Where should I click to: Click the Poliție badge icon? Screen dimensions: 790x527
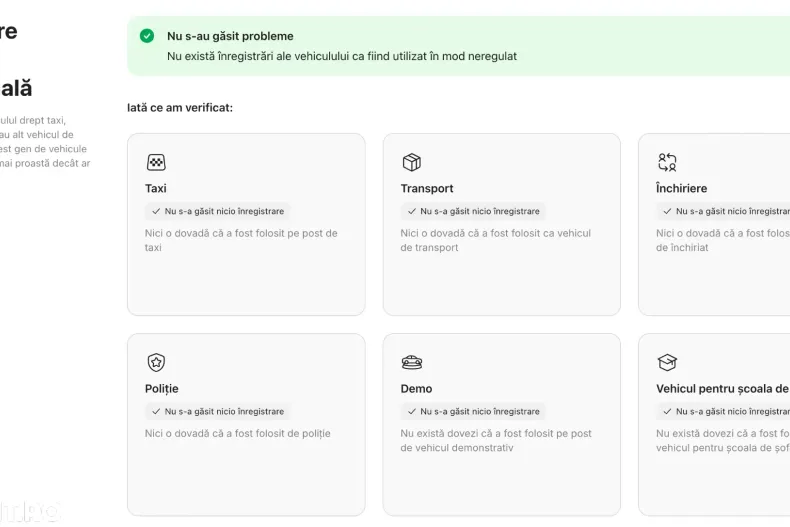point(156,362)
